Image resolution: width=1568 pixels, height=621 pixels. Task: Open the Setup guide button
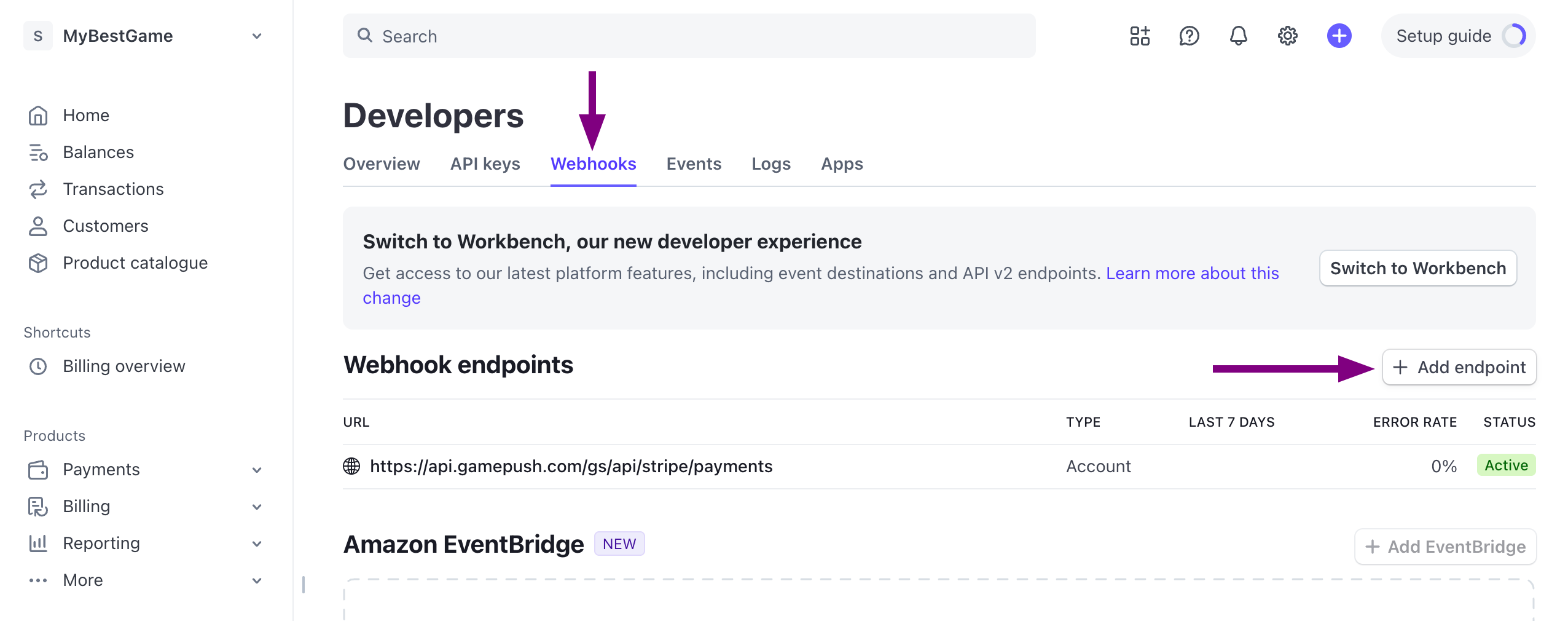coord(1459,36)
